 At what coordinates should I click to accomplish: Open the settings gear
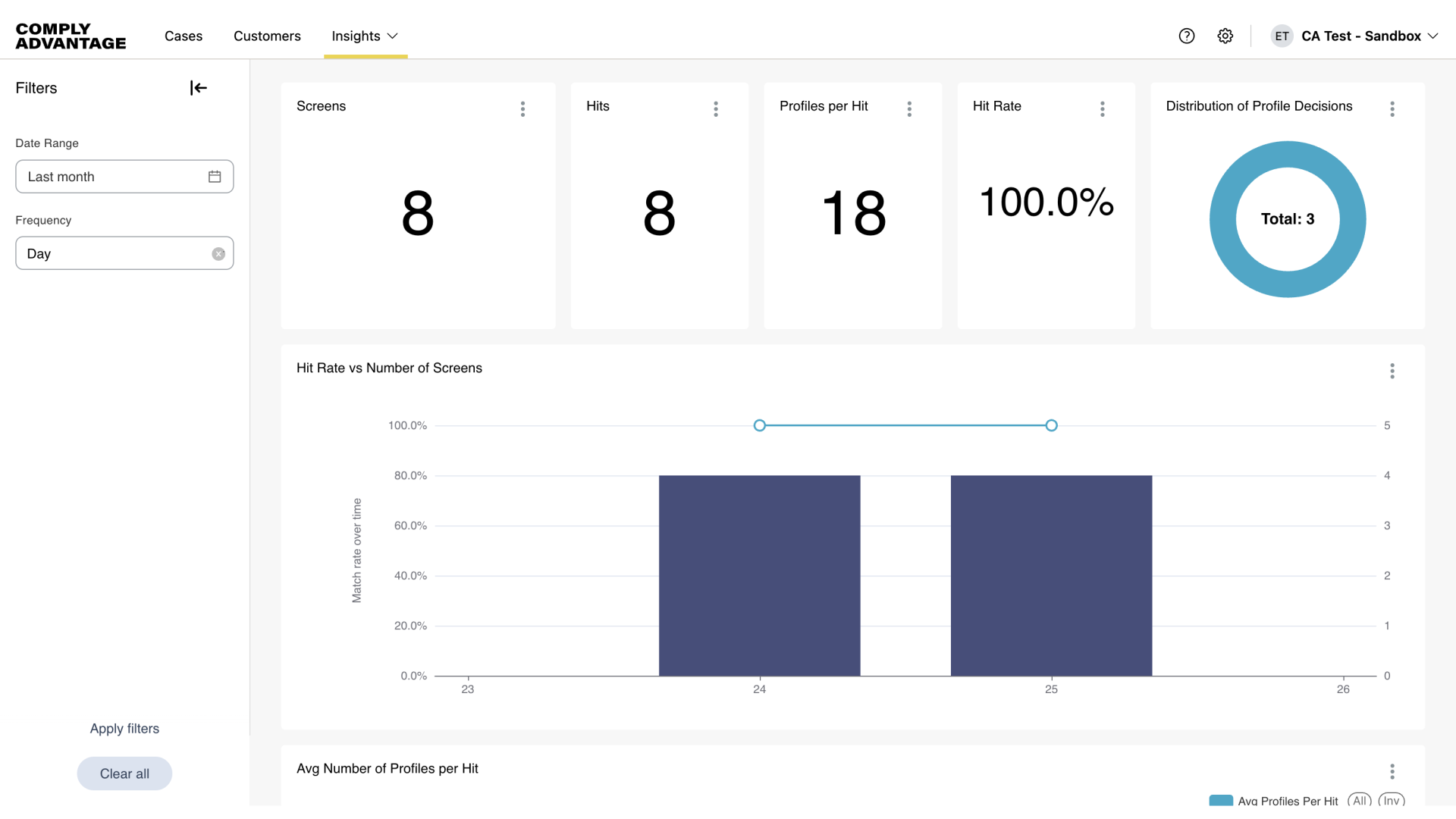(x=1225, y=36)
